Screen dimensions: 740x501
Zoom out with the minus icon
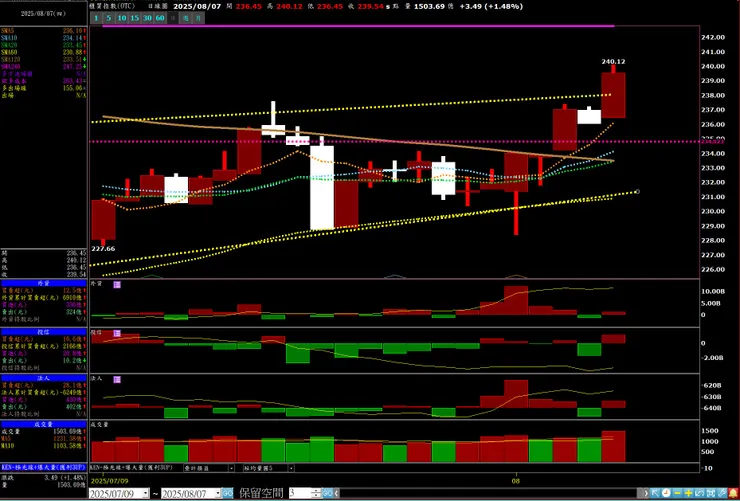click(677, 493)
